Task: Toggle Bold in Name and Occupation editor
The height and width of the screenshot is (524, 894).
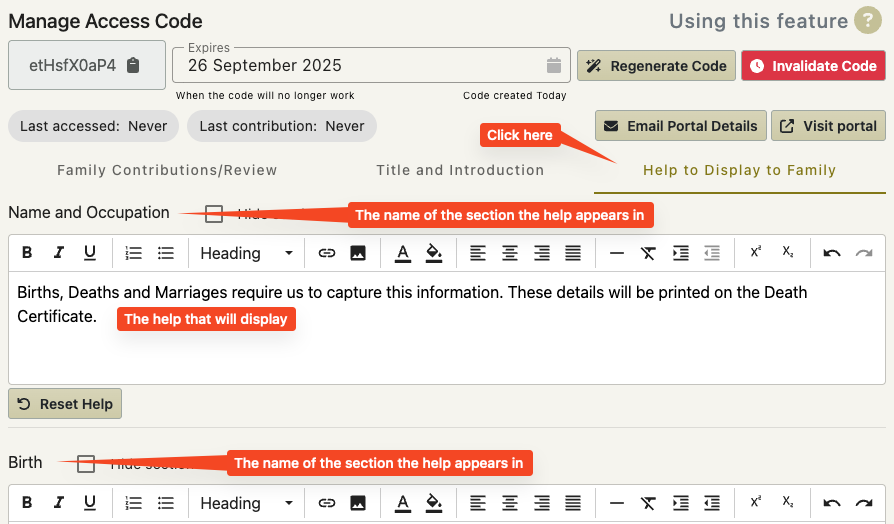Action: (x=27, y=253)
